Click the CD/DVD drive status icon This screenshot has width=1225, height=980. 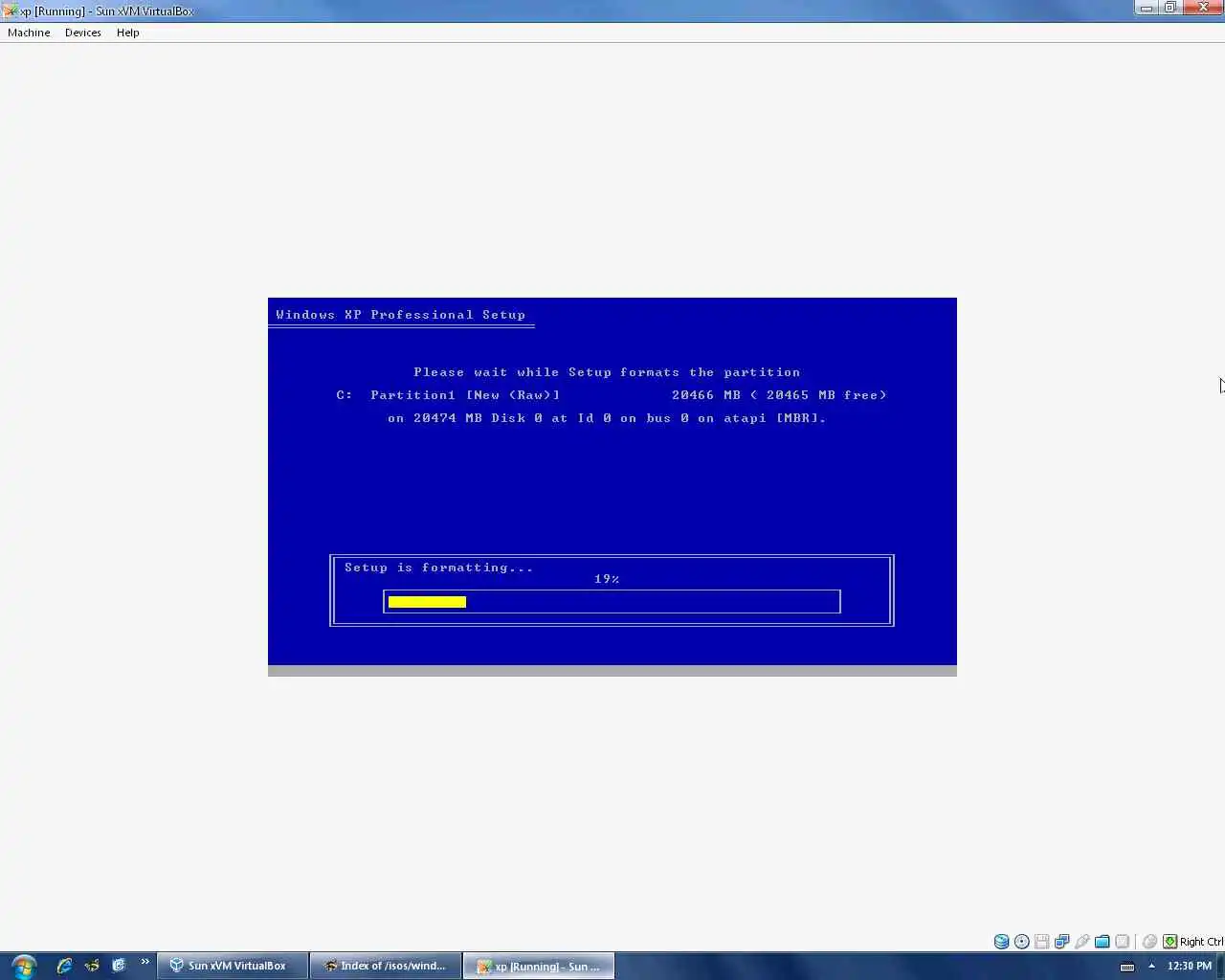pos(1022,942)
